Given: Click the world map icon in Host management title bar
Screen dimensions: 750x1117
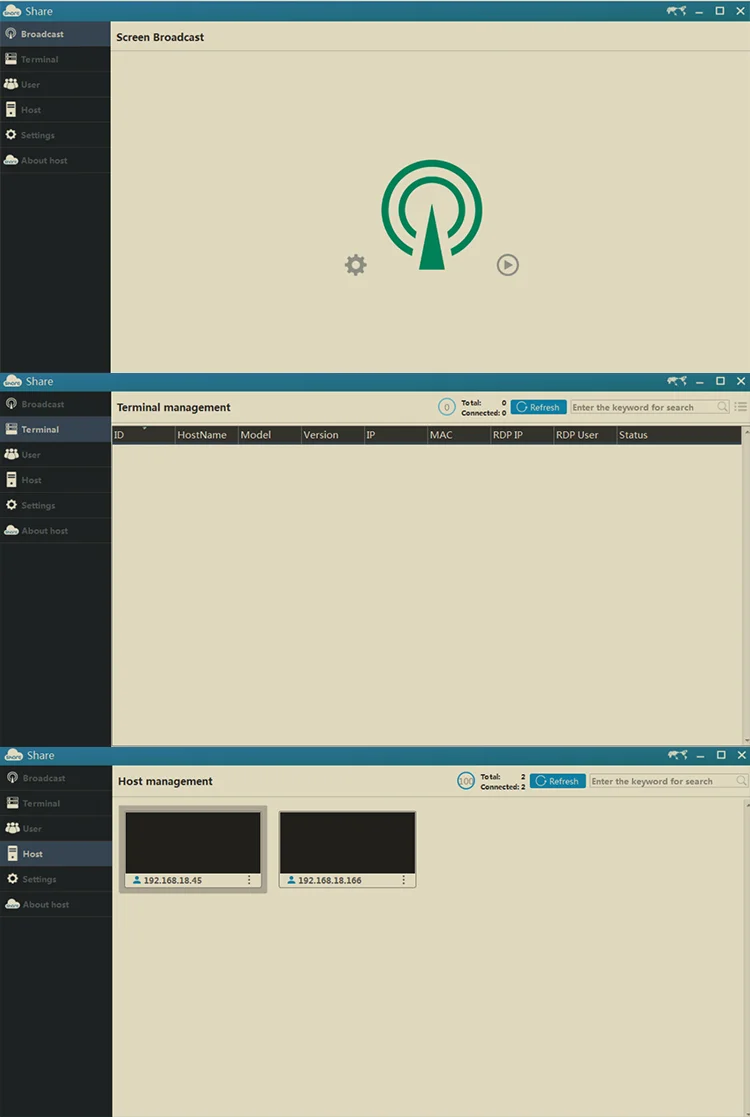Looking at the screenshot, I should [677, 754].
